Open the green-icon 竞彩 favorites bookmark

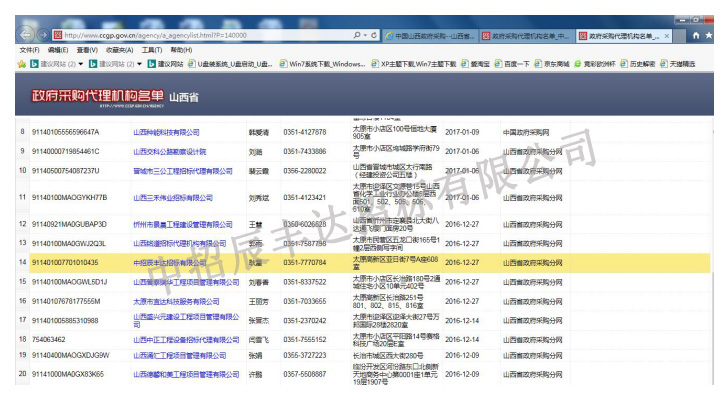595,64
